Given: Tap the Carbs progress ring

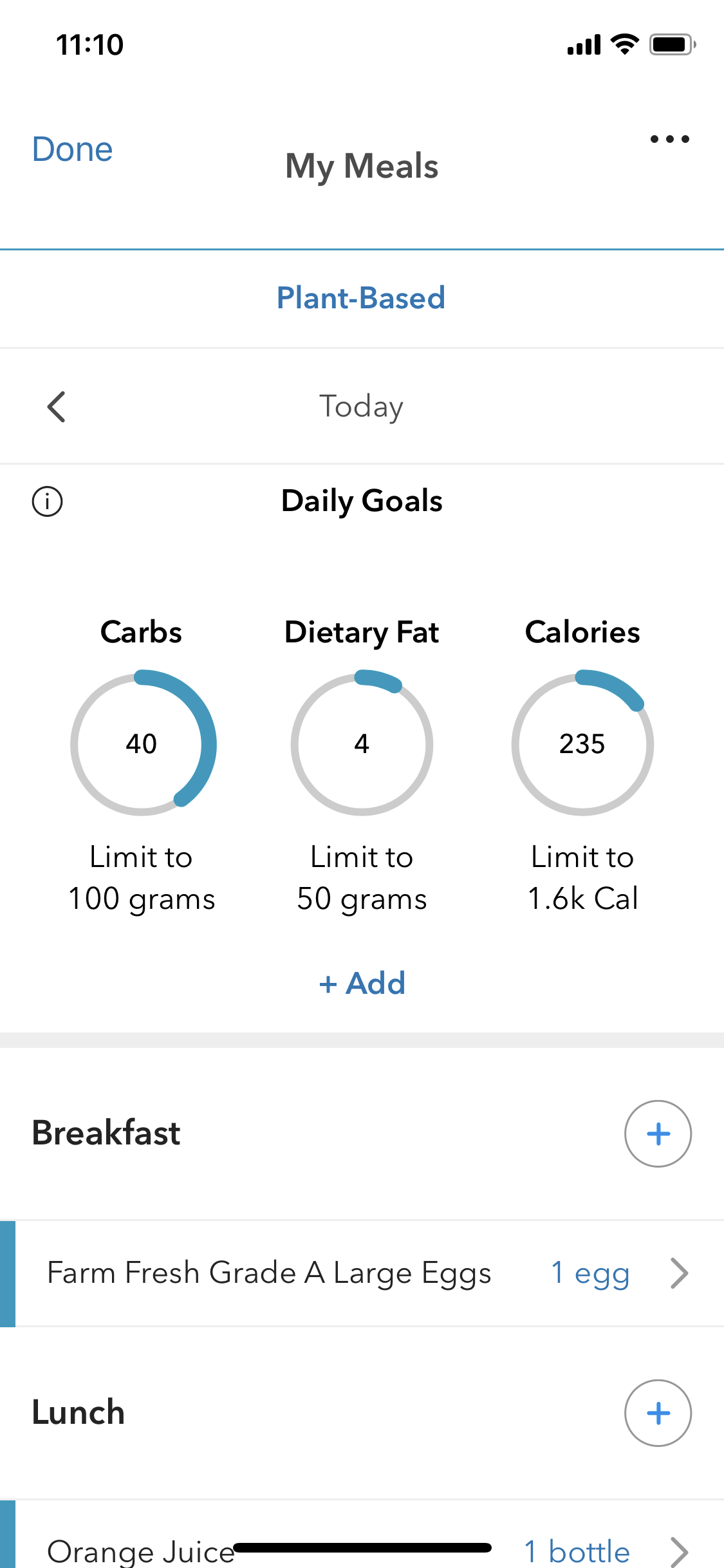Looking at the screenshot, I should (x=142, y=743).
